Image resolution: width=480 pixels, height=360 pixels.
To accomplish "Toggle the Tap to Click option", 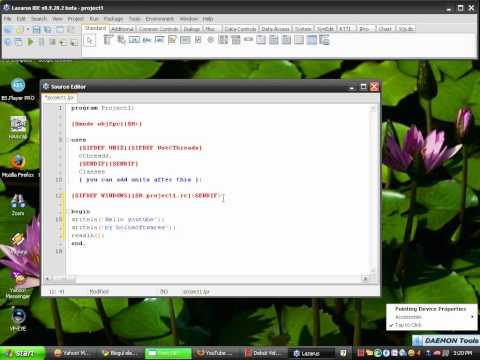I will 408,325.
